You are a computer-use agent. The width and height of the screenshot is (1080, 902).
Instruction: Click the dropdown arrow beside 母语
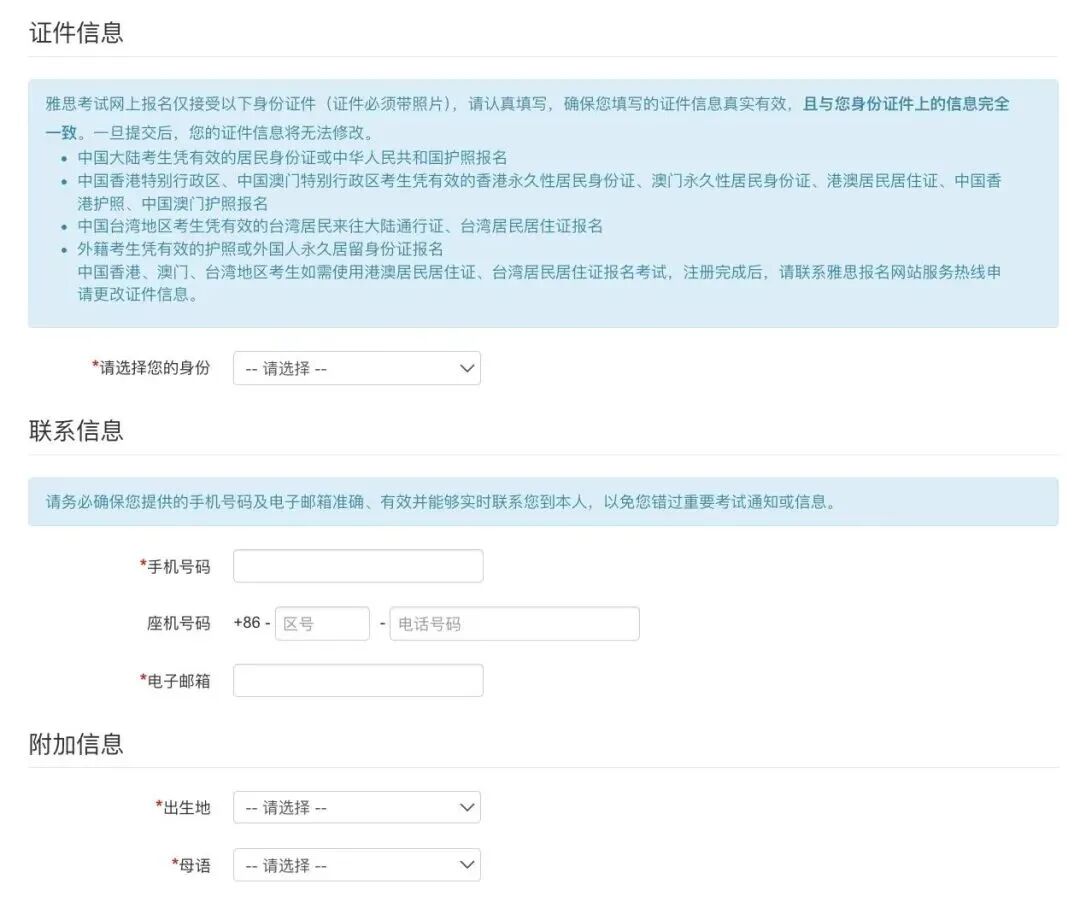click(x=465, y=865)
